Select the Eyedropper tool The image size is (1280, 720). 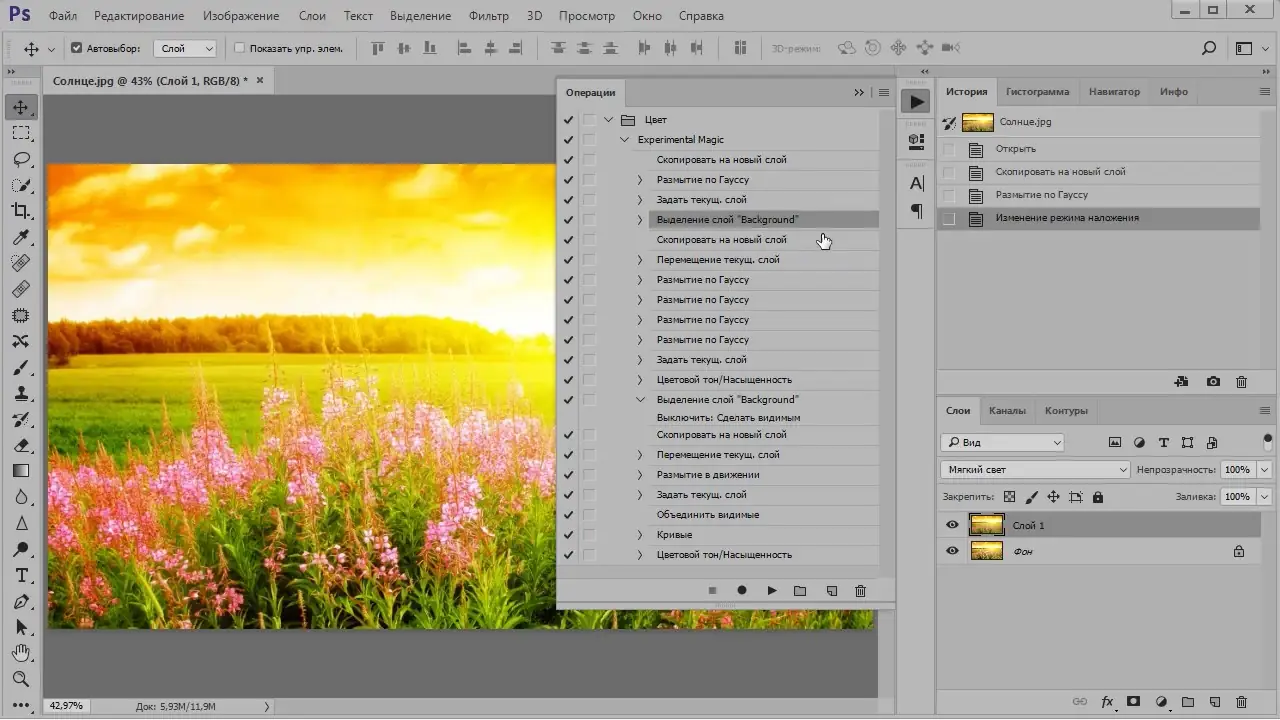tap(21, 237)
